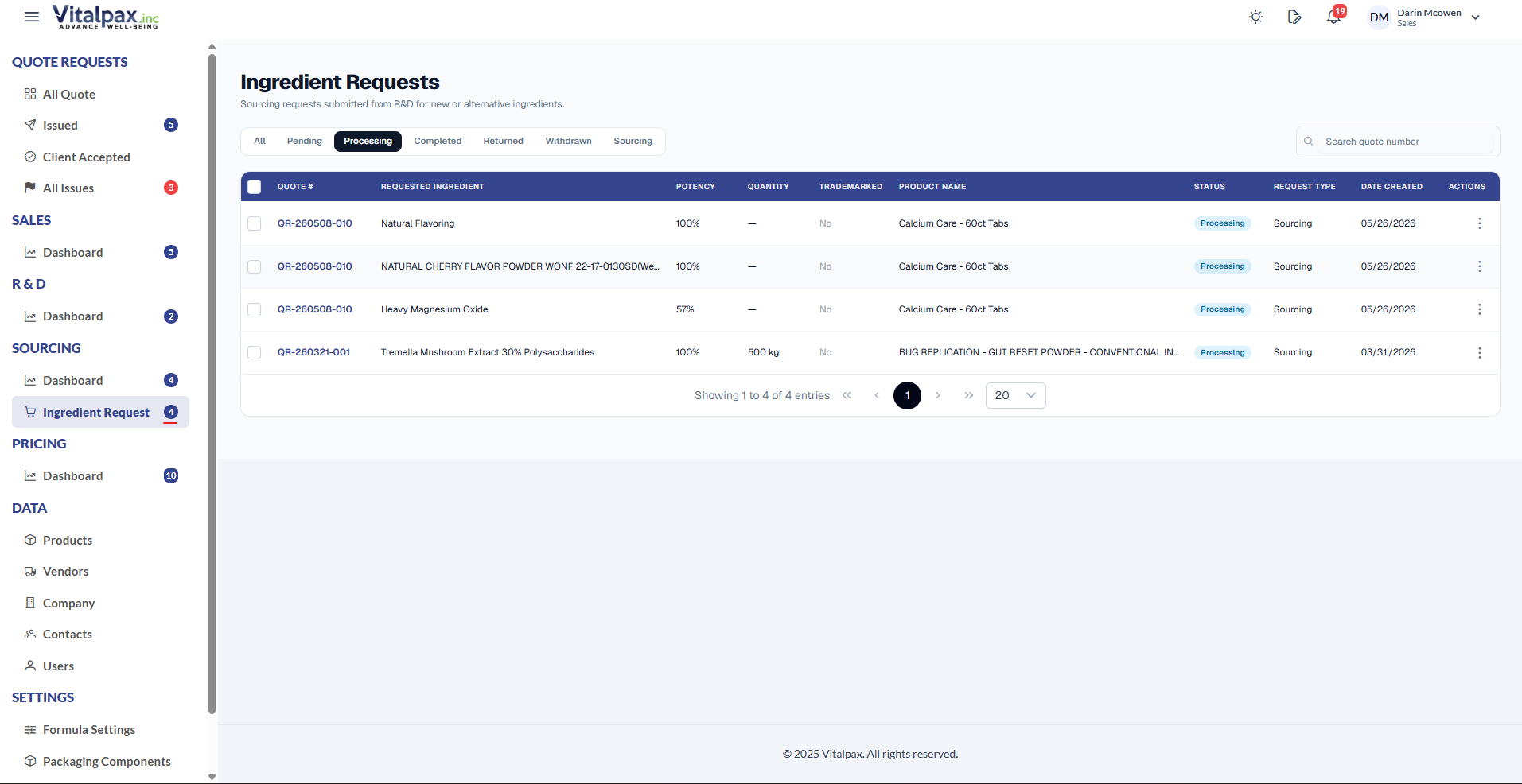This screenshot has height=784, width=1522.
Task: Open actions menu for Natural Cherry Flavor row
Action: pos(1480,266)
